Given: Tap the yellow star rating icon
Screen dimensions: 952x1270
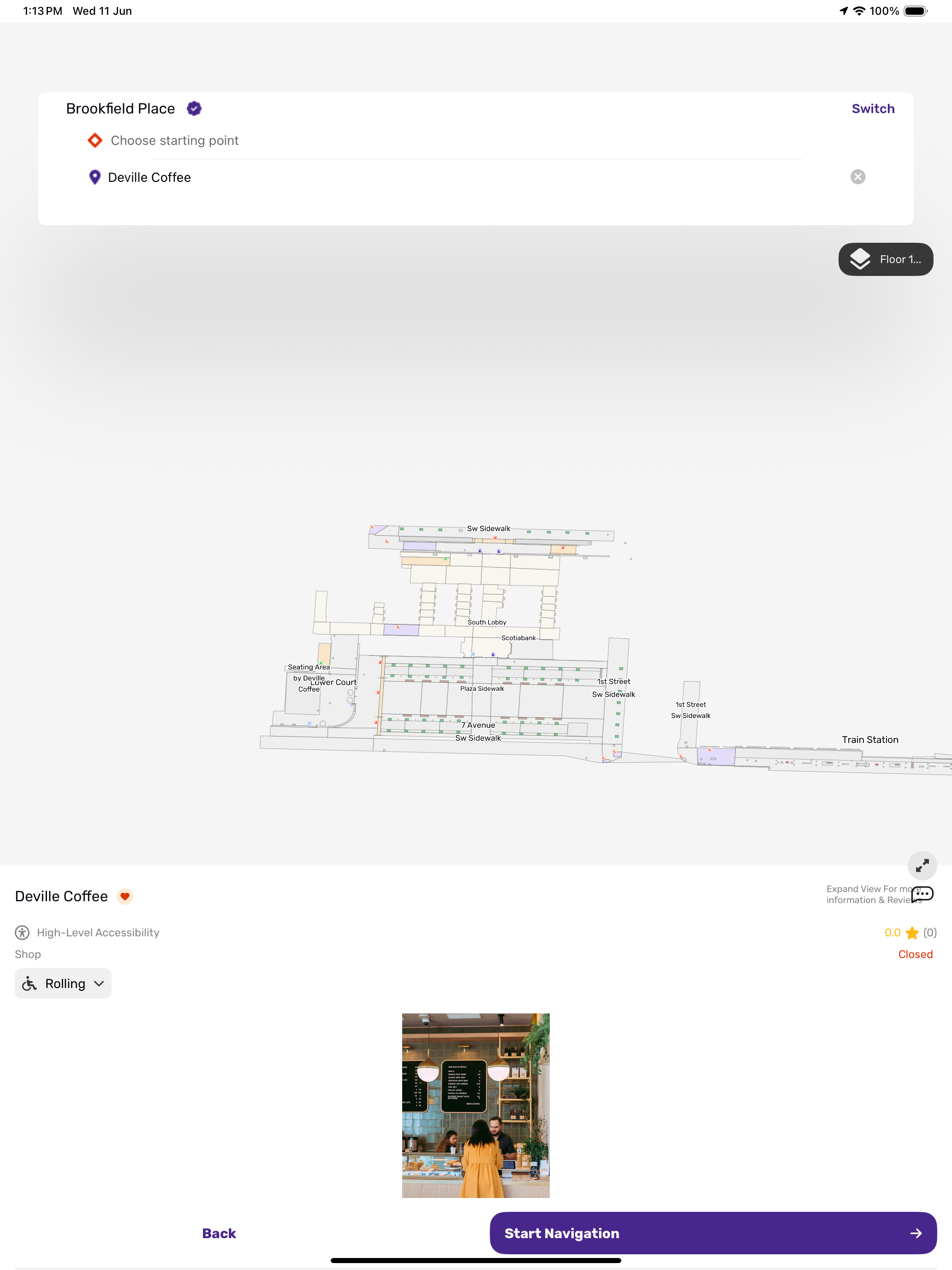Looking at the screenshot, I should [x=912, y=932].
